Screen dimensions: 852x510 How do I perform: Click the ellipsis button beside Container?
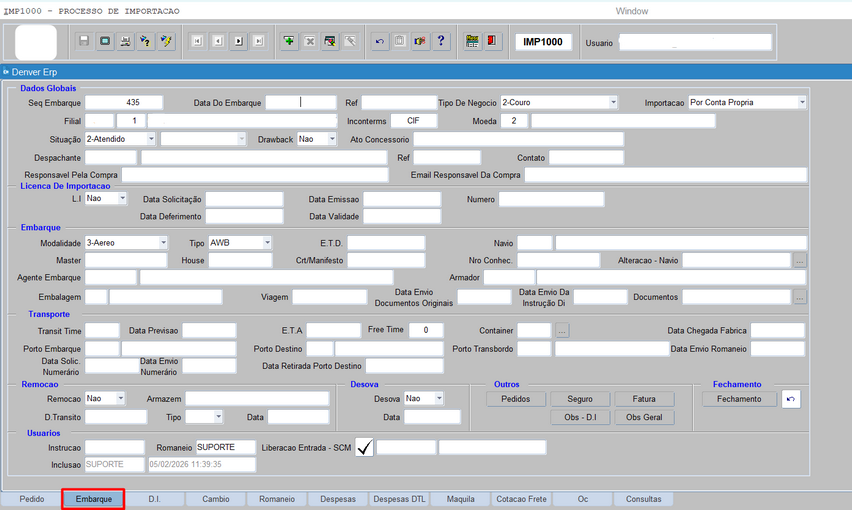pos(562,330)
